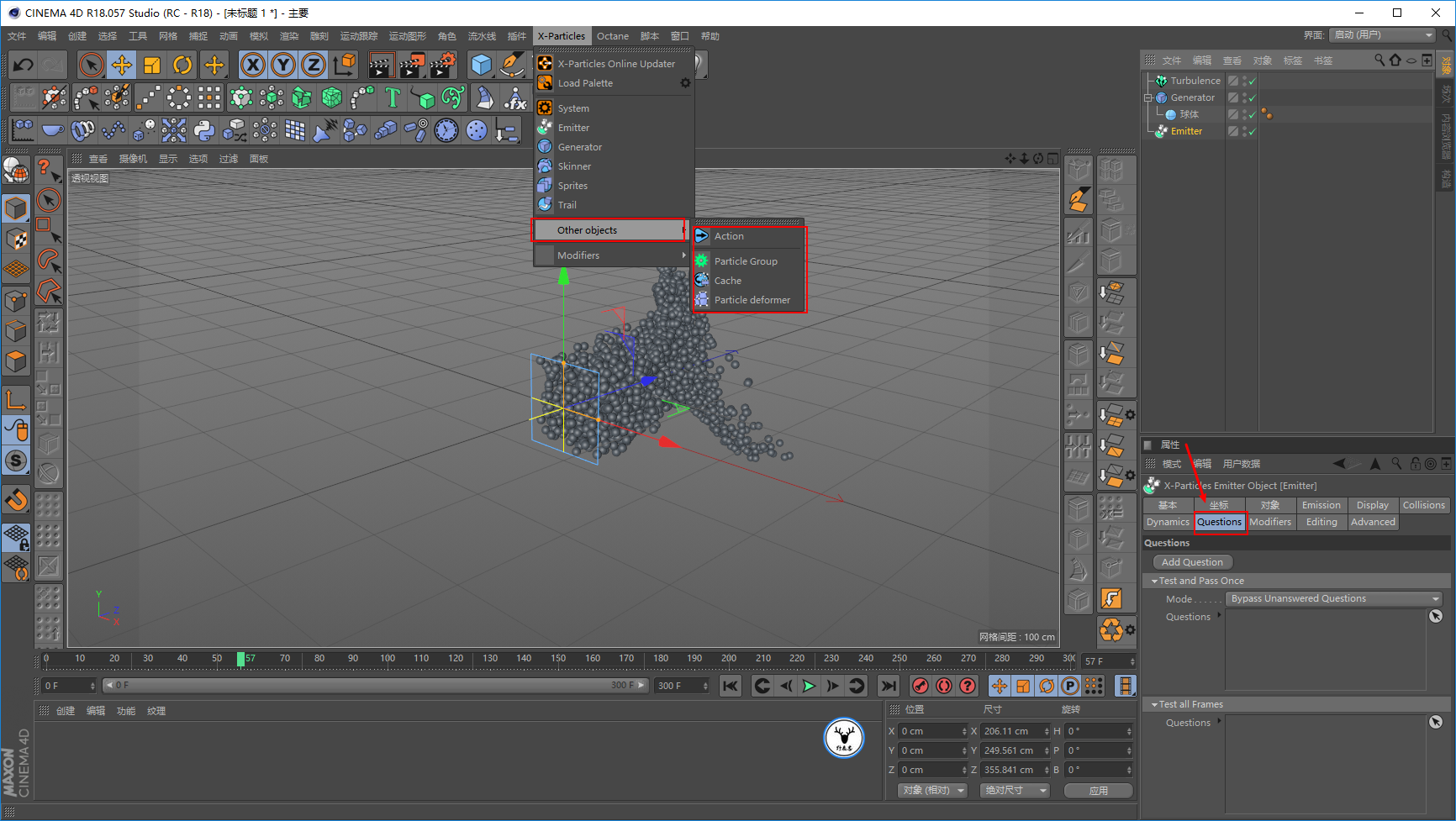The height and width of the screenshot is (821, 1456).
Task: Click the Python effector icon
Action: [204, 130]
